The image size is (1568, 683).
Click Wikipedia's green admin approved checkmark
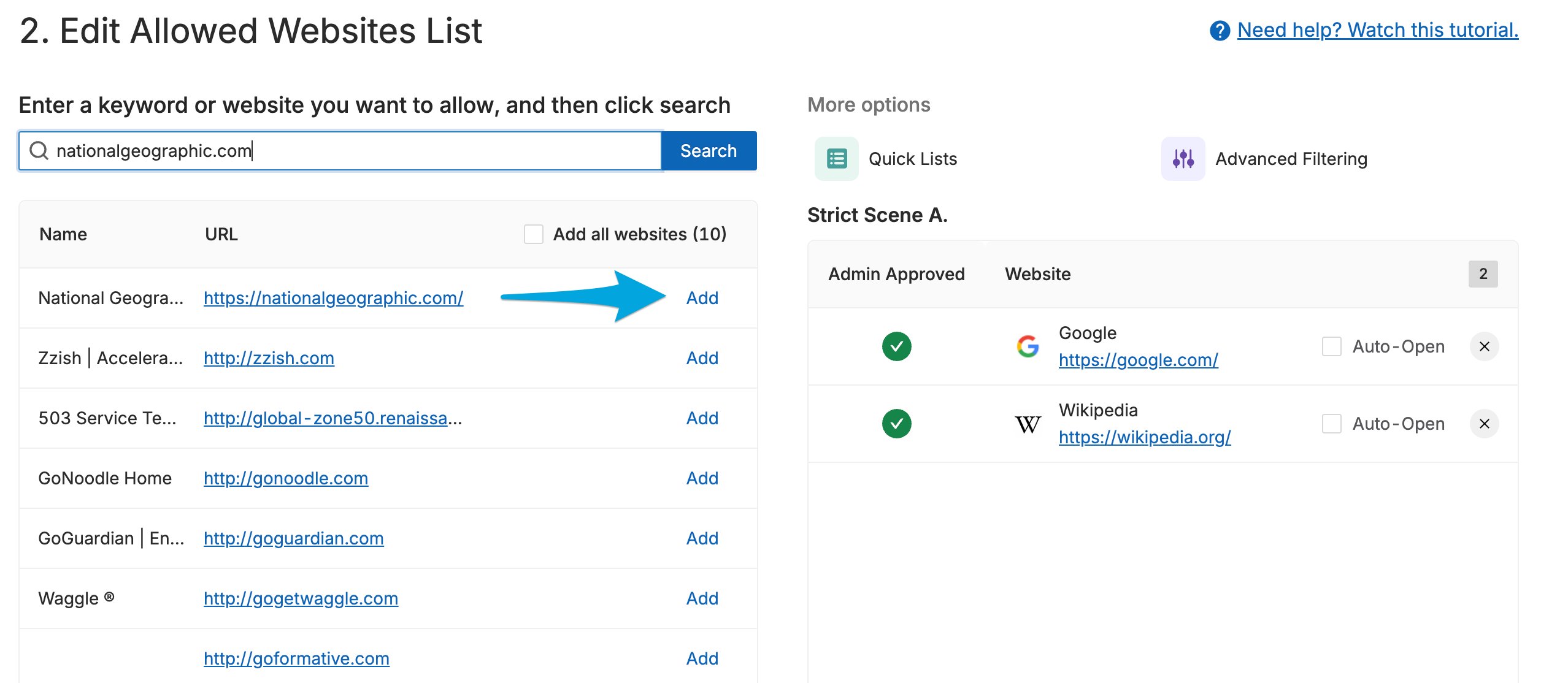click(896, 424)
